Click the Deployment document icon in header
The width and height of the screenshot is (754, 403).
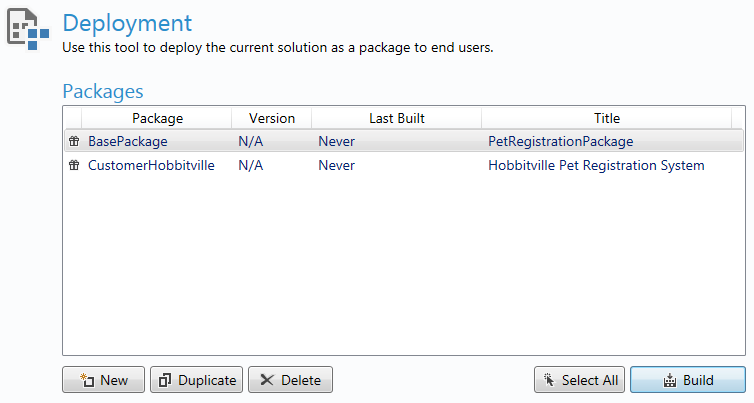[x=28, y=29]
